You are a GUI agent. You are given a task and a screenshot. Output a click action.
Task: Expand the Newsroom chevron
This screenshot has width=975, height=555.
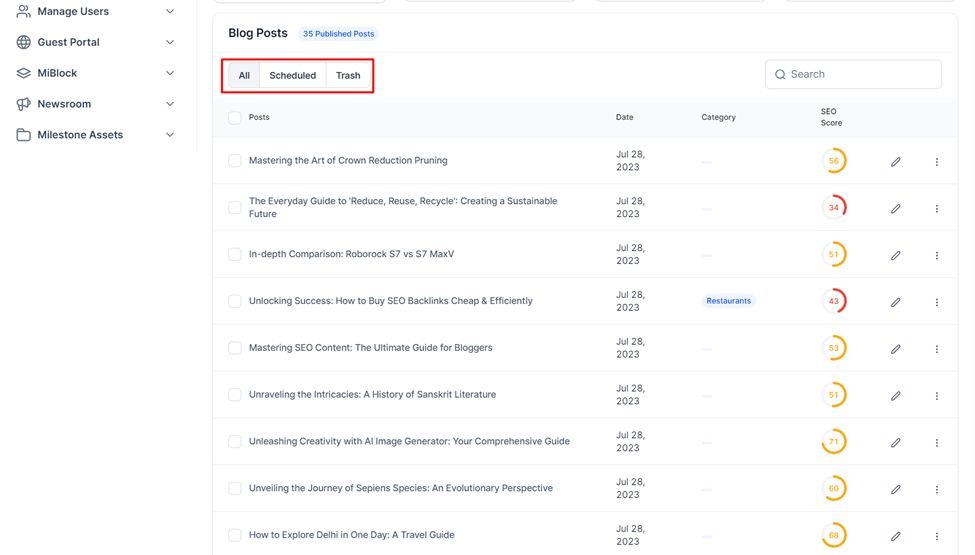[x=170, y=104]
